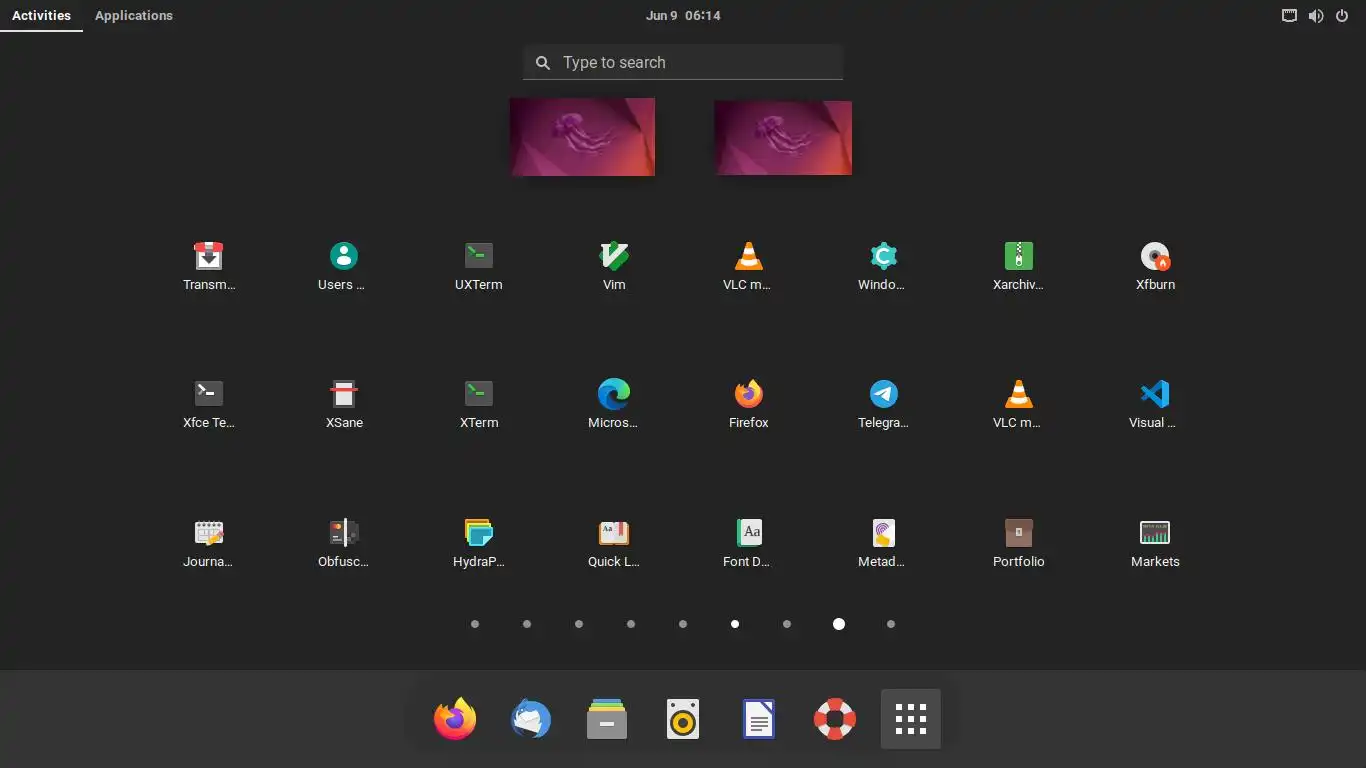Open Quick Lookup dictionary
Viewport: 1366px width, 768px height.
pyautogui.click(x=614, y=542)
